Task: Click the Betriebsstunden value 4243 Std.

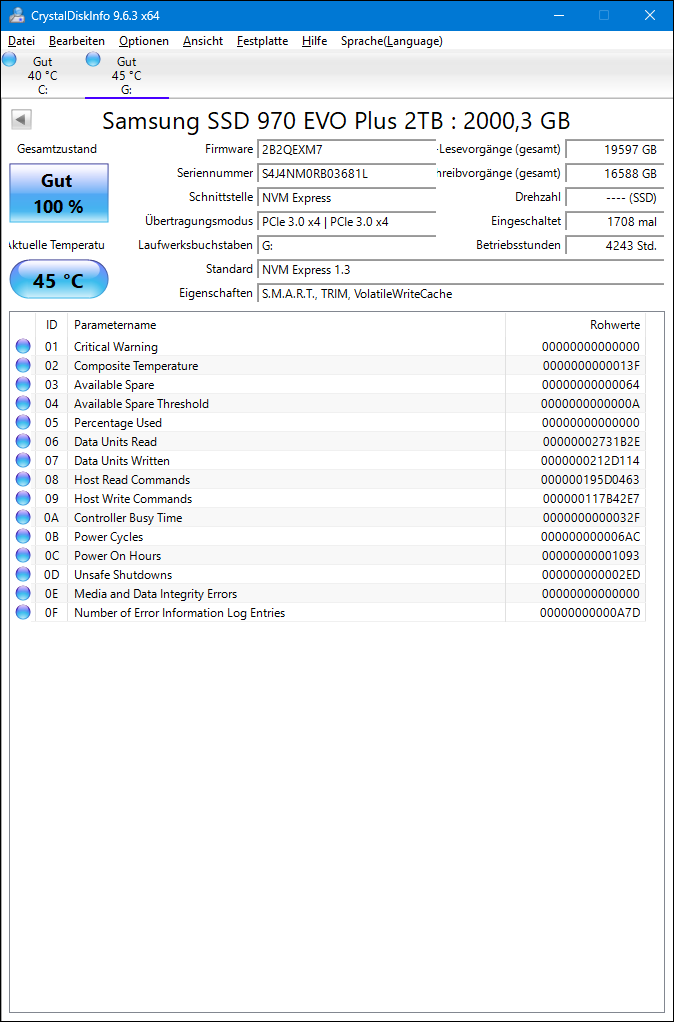Action: click(x=615, y=246)
